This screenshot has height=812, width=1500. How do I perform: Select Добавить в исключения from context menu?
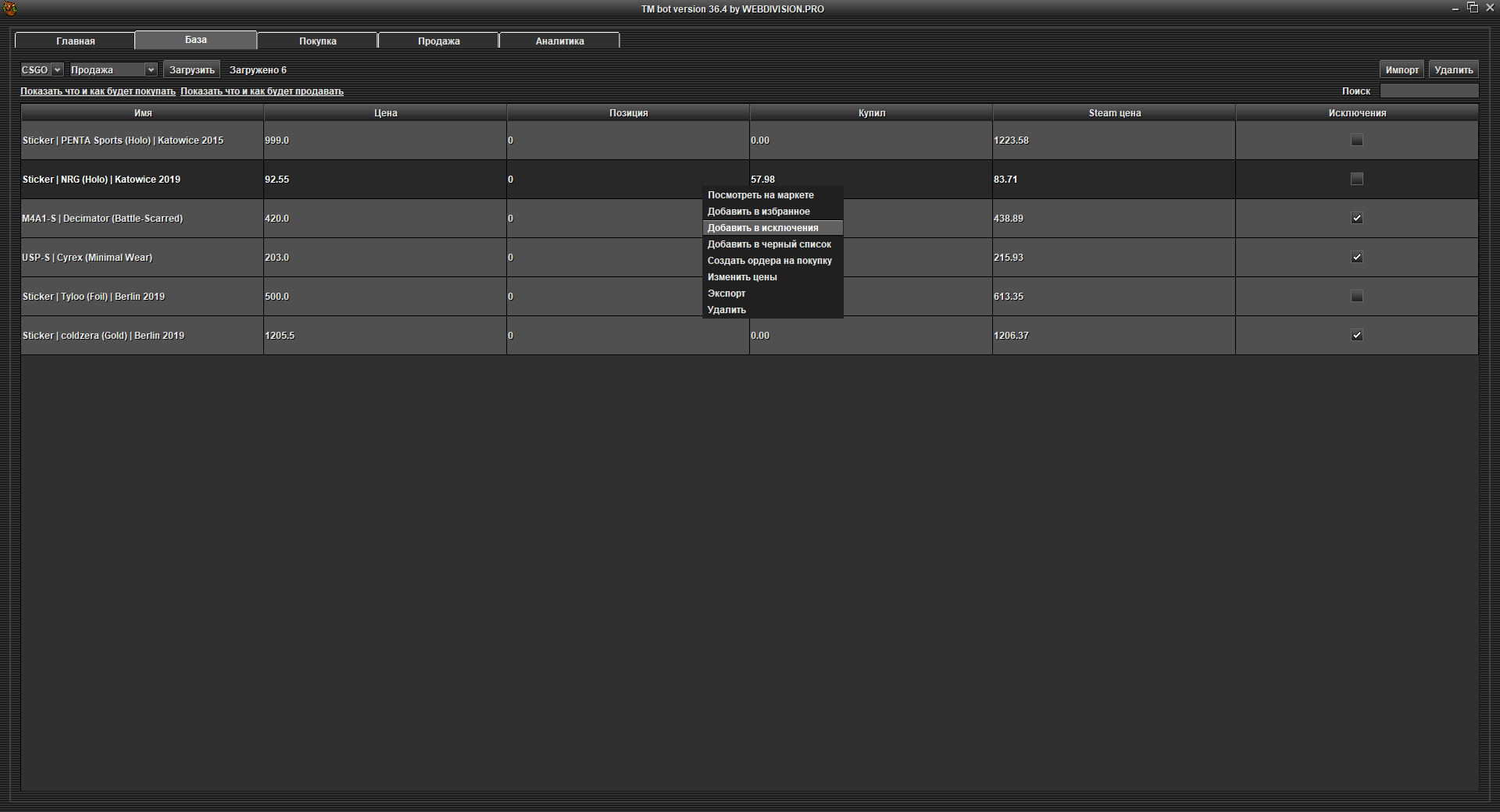click(x=762, y=228)
